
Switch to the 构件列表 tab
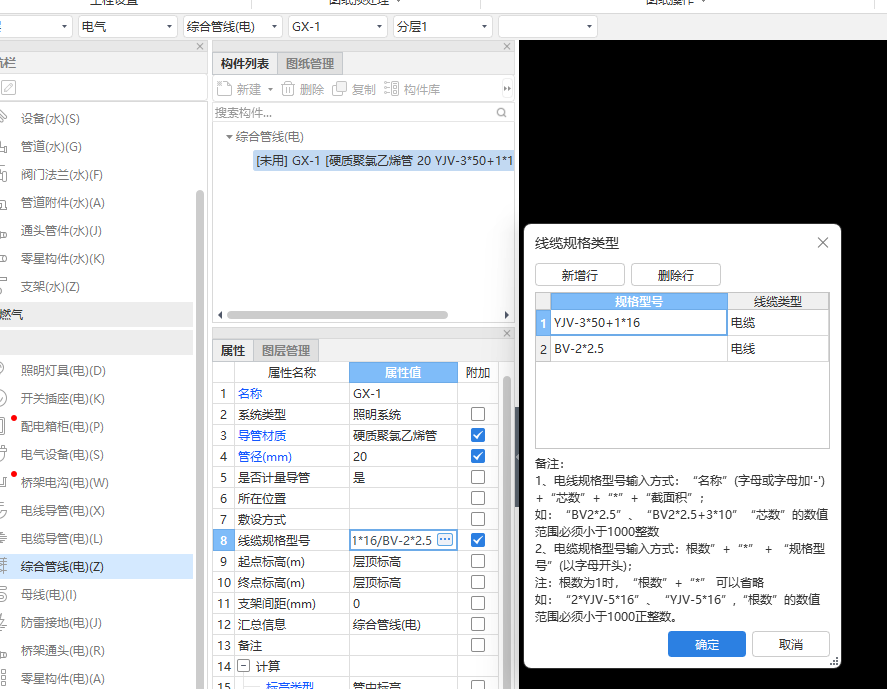pos(245,63)
